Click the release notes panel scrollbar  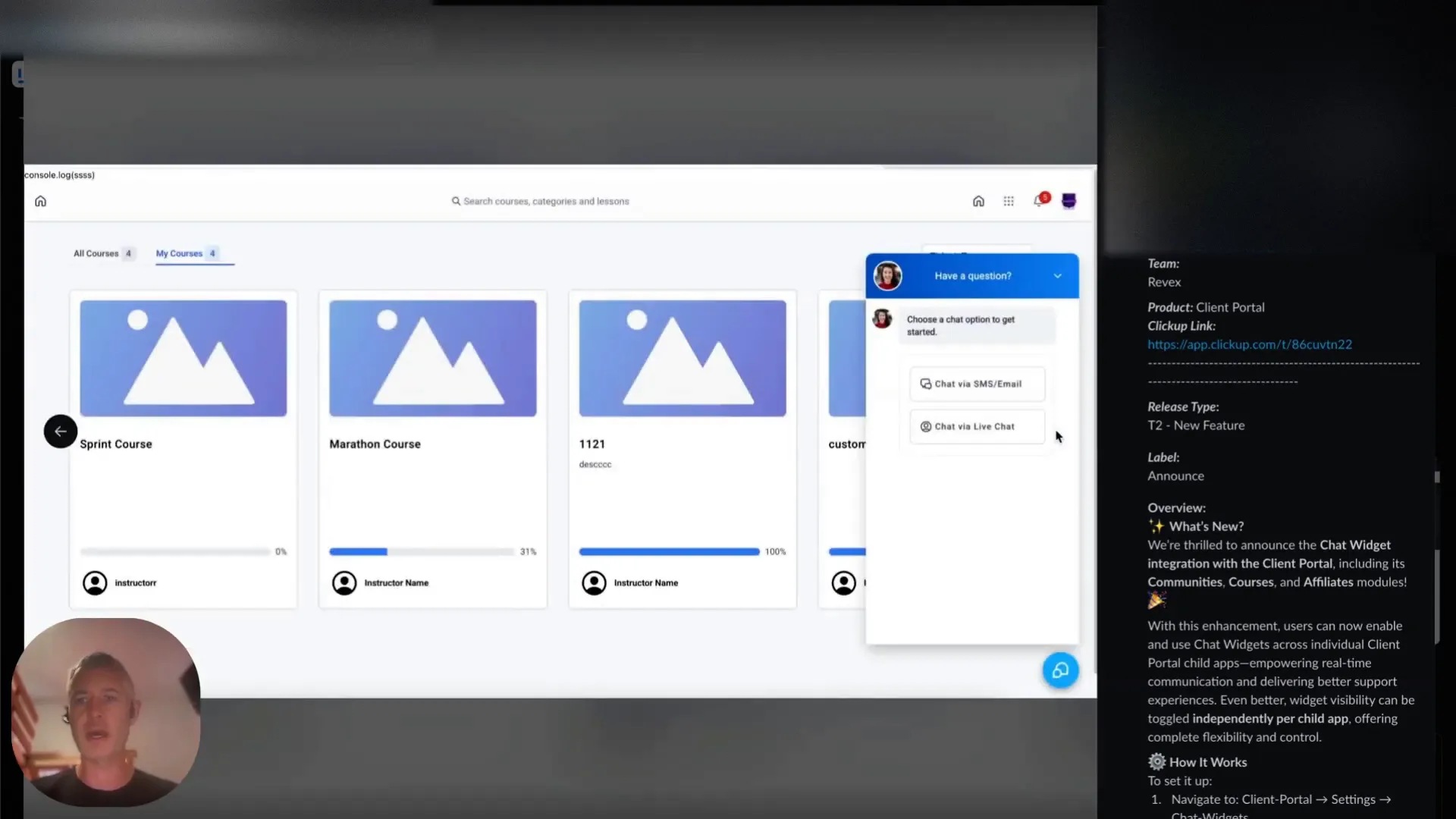(1436, 597)
